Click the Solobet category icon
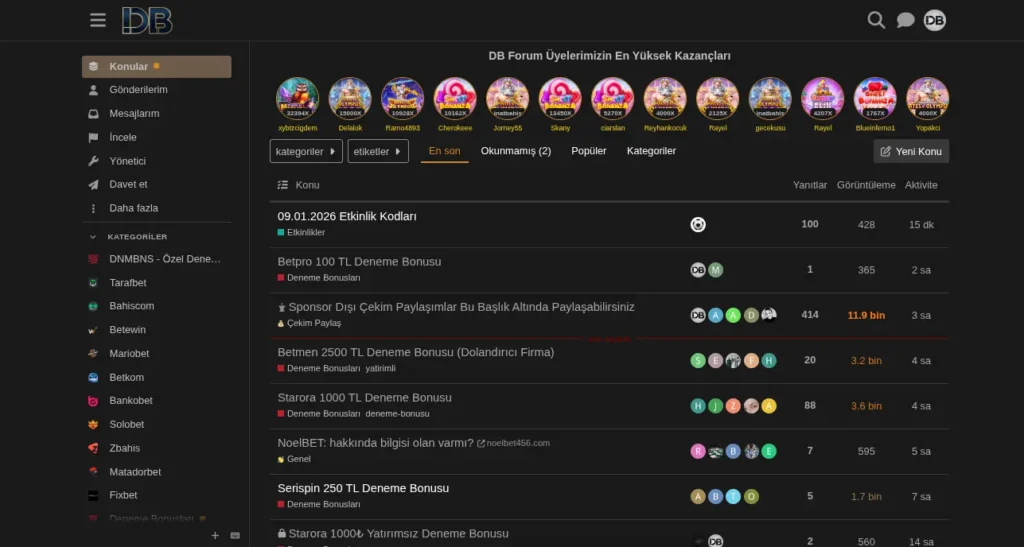The height and width of the screenshot is (547, 1024). coord(93,424)
